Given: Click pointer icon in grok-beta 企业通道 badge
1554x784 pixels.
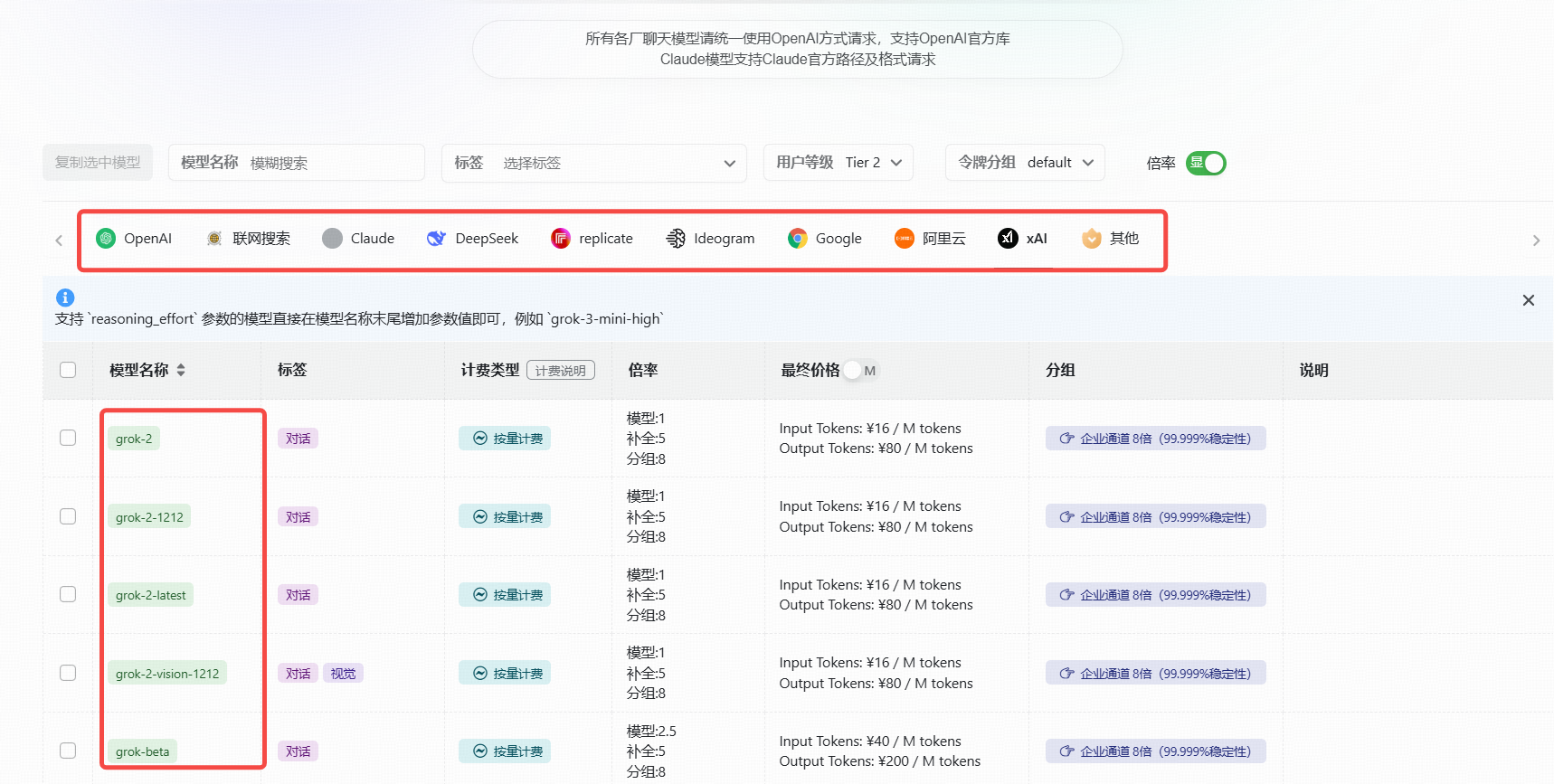Looking at the screenshot, I should pyautogui.click(x=1067, y=751).
